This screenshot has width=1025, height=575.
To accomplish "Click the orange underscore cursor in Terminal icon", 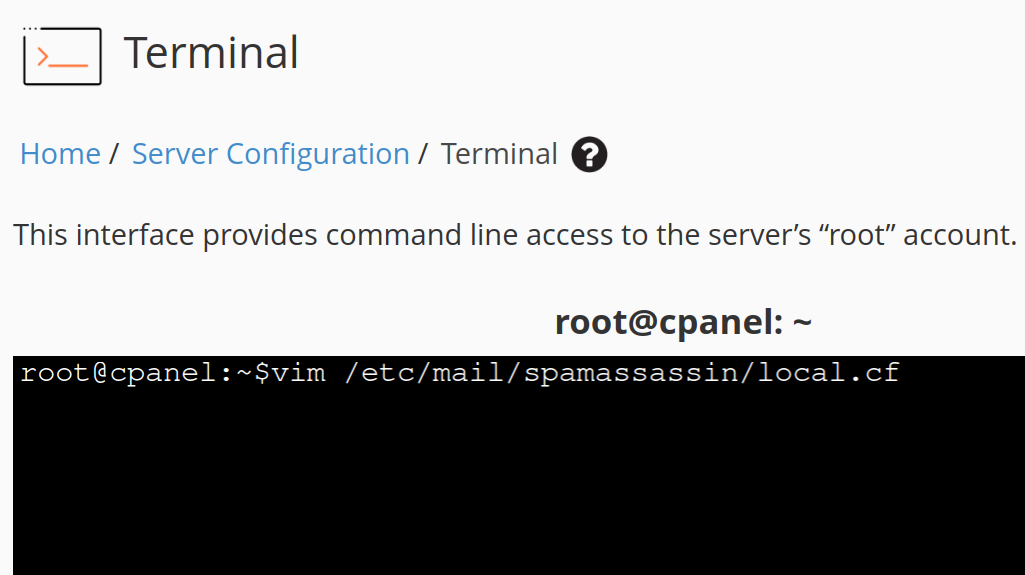I will 69,65.
